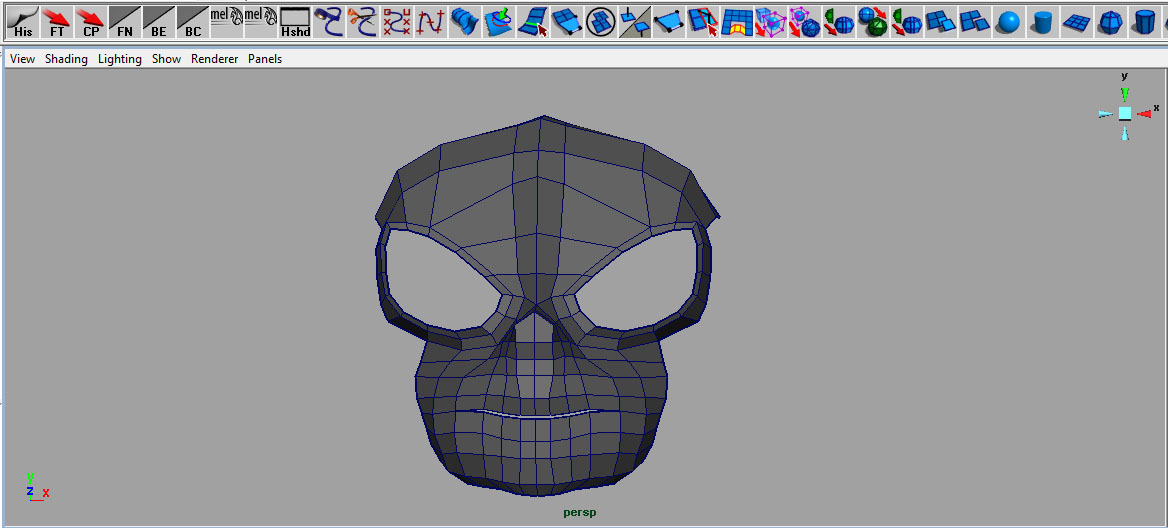Click the CP shelf button
The height and width of the screenshot is (528, 1168).
point(91,22)
